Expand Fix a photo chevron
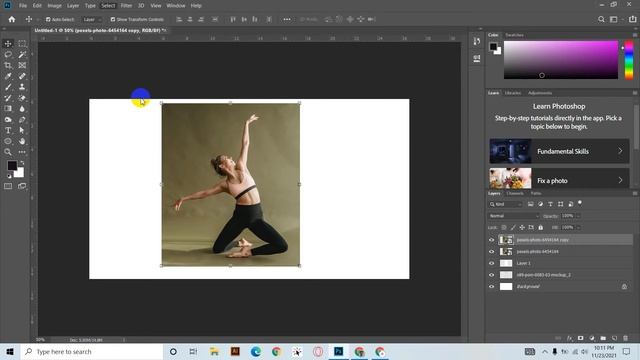The height and width of the screenshot is (360, 640). pos(620,180)
